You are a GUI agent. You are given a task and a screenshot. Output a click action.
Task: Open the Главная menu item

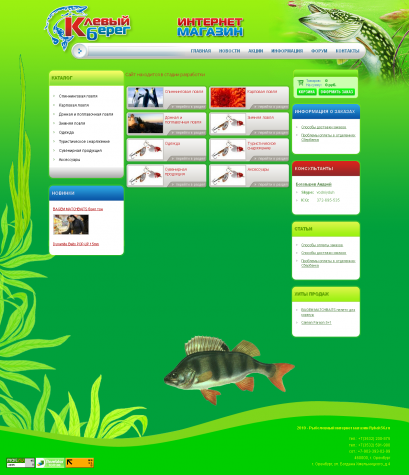coord(201,51)
